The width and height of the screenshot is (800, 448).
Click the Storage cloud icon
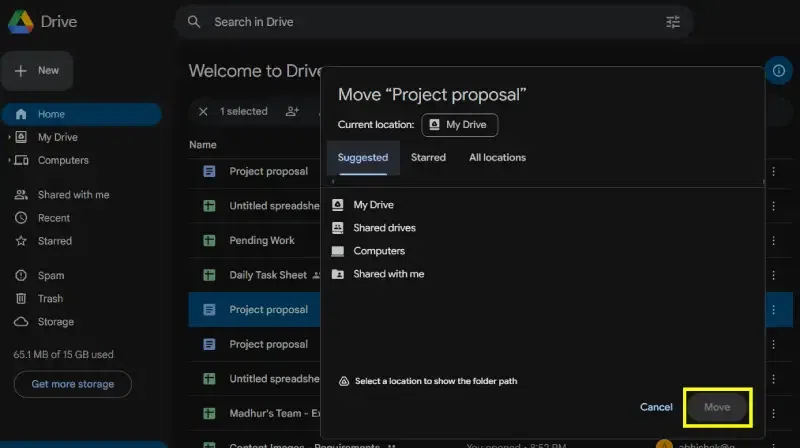[21, 322]
